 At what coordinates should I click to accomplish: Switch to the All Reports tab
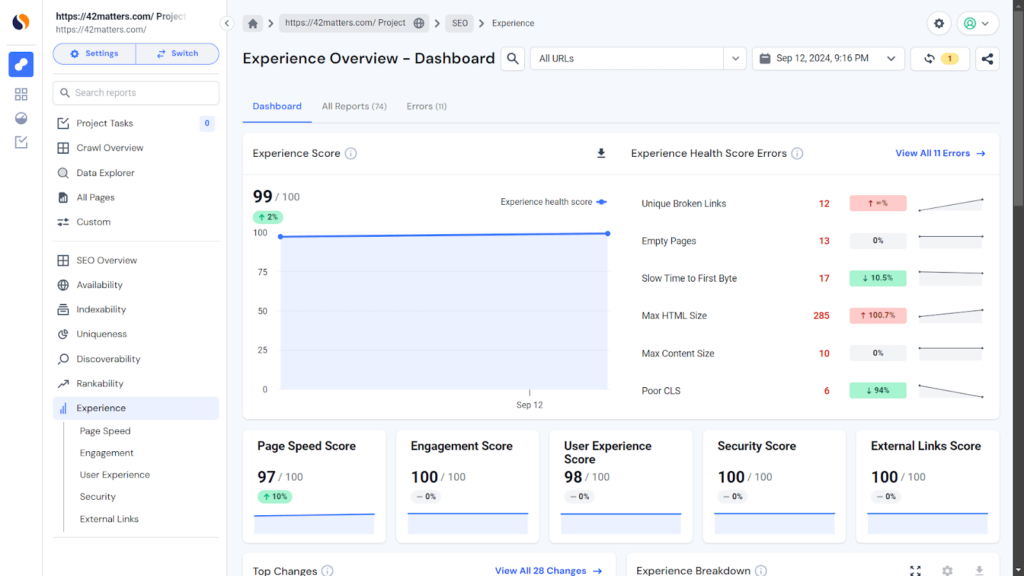pyautogui.click(x=354, y=106)
